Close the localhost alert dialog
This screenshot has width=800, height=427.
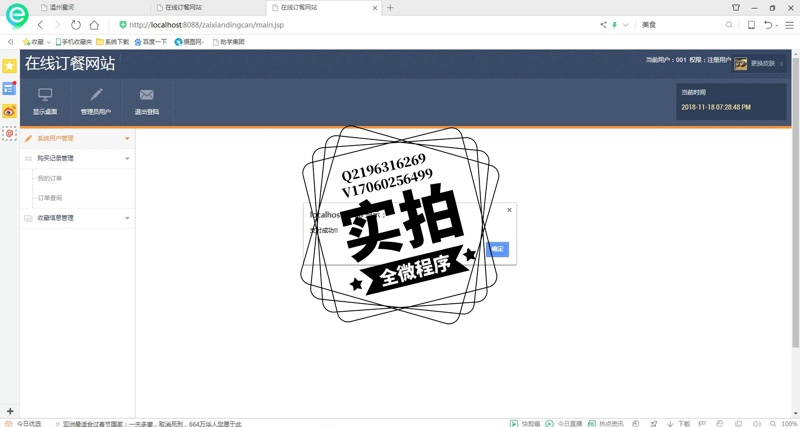(x=509, y=210)
